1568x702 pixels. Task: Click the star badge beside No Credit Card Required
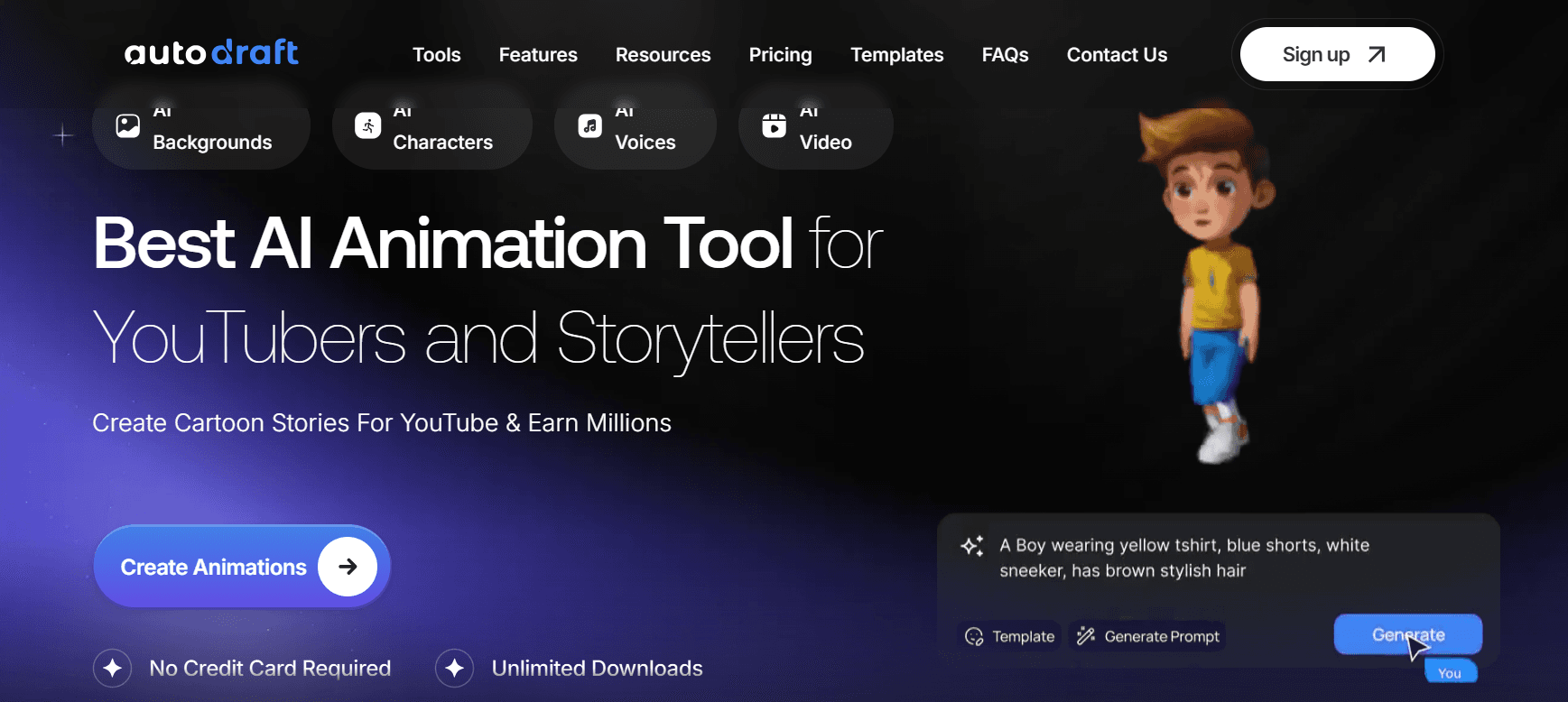click(113, 669)
